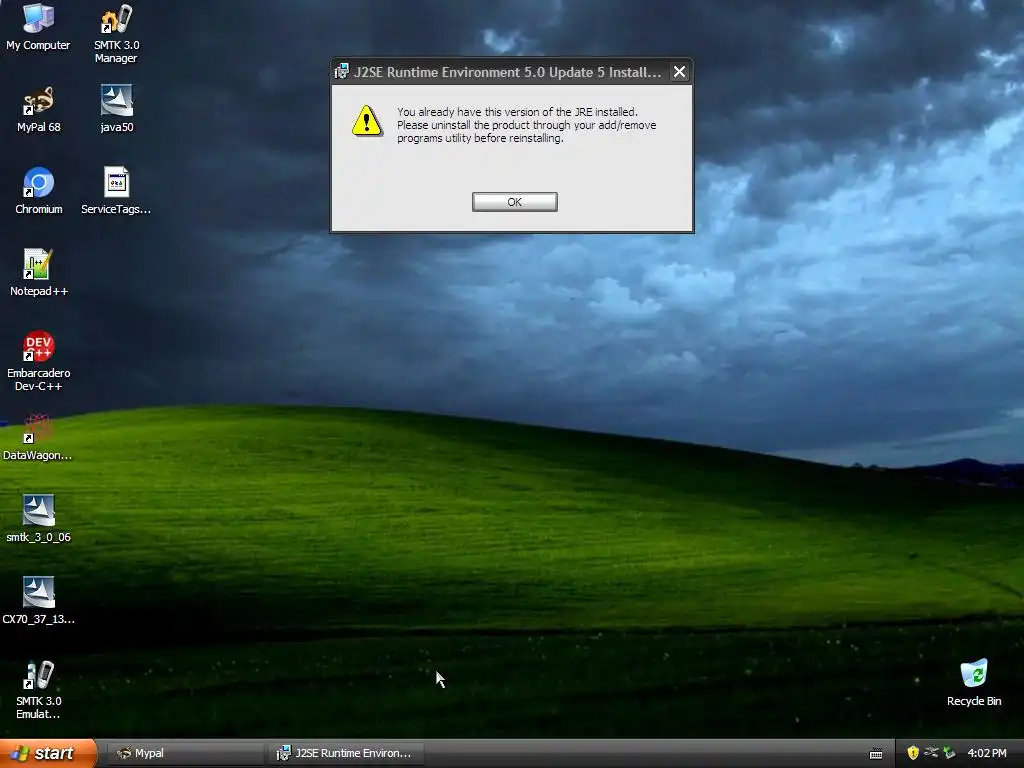
Task: Select the java50 installer icon
Action: tap(117, 110)
